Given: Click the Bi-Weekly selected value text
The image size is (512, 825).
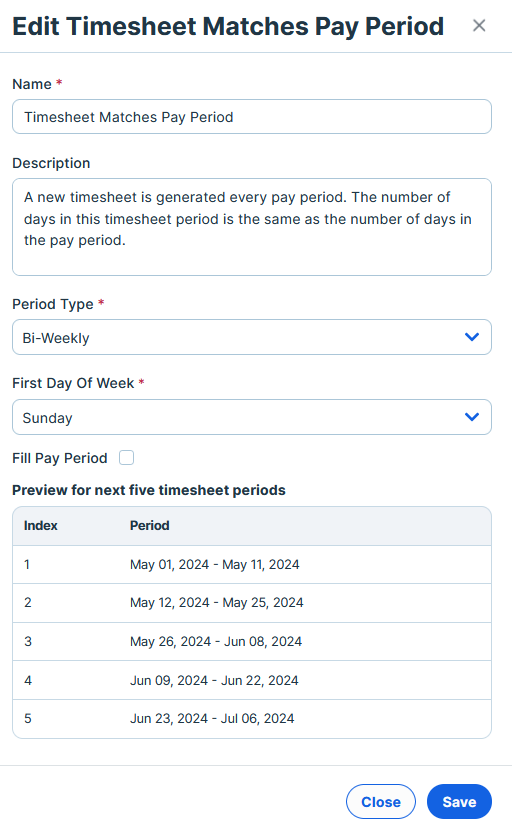Looking at the screenshot, I should (56, 338).
